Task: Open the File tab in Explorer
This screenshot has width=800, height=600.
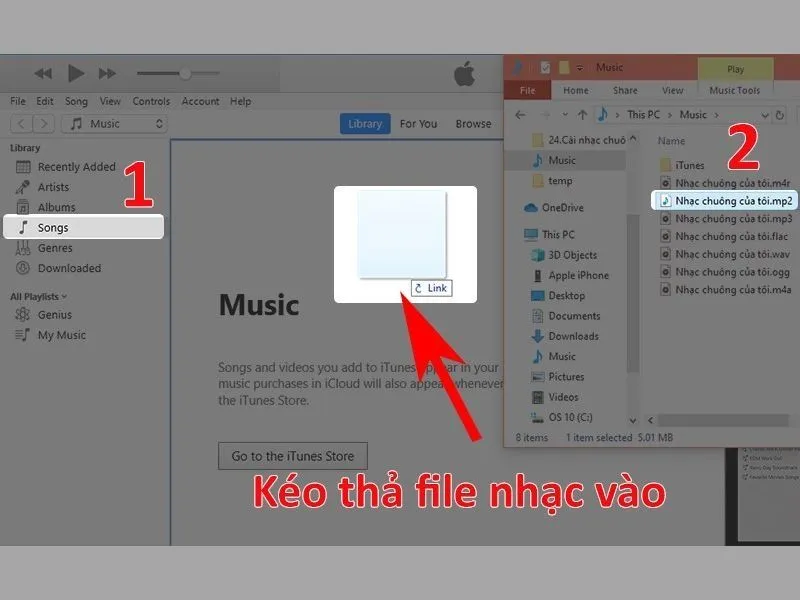Action: (527, 90)
